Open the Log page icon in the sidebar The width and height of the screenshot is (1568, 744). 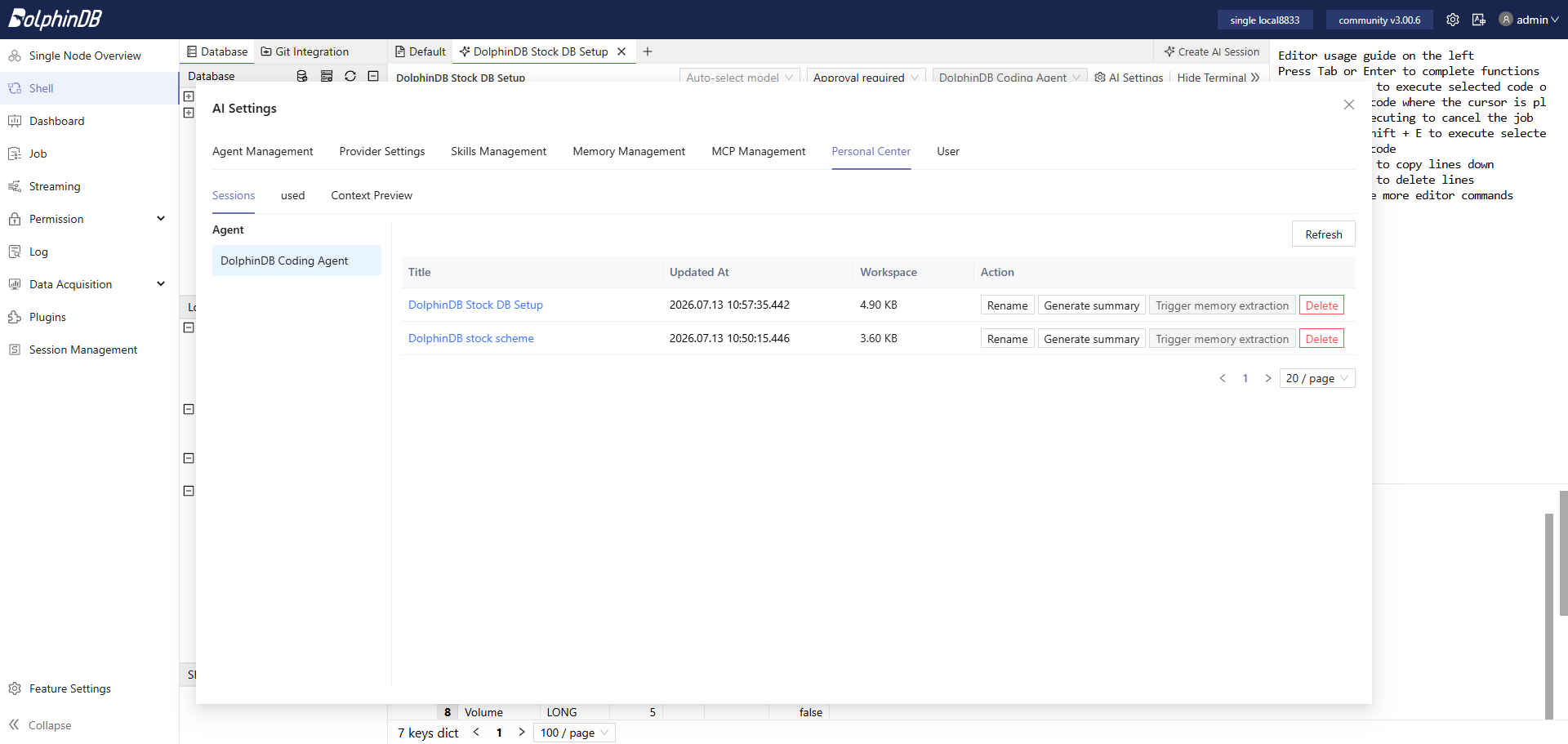15,252
